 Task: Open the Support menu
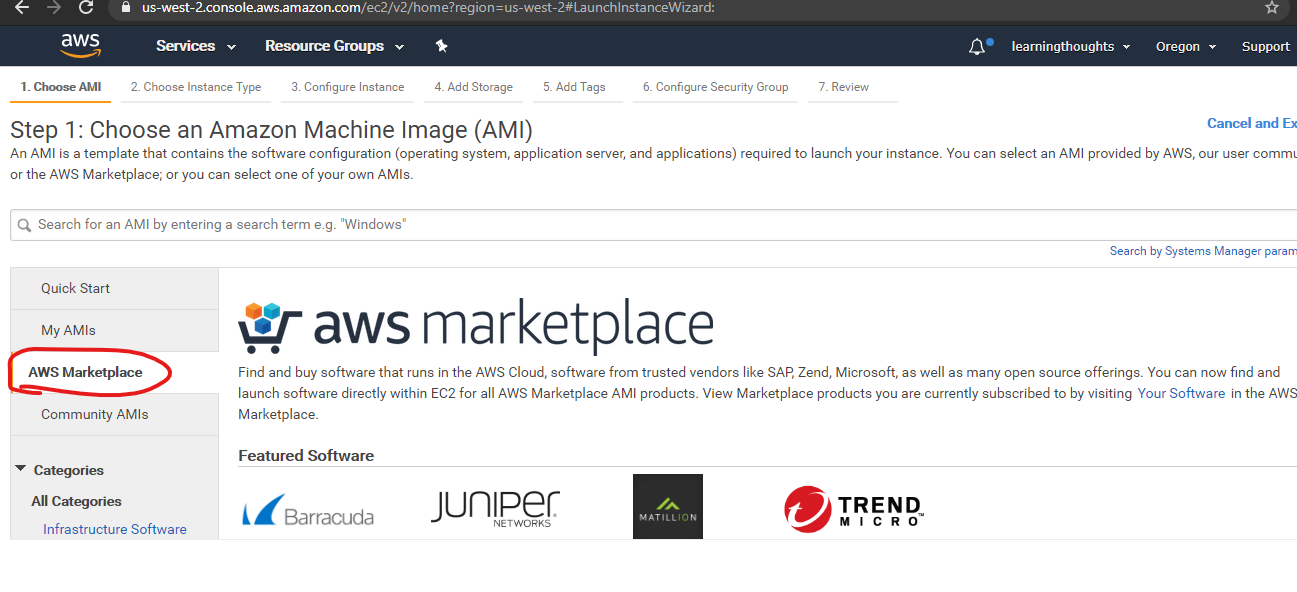point(1266,46)
